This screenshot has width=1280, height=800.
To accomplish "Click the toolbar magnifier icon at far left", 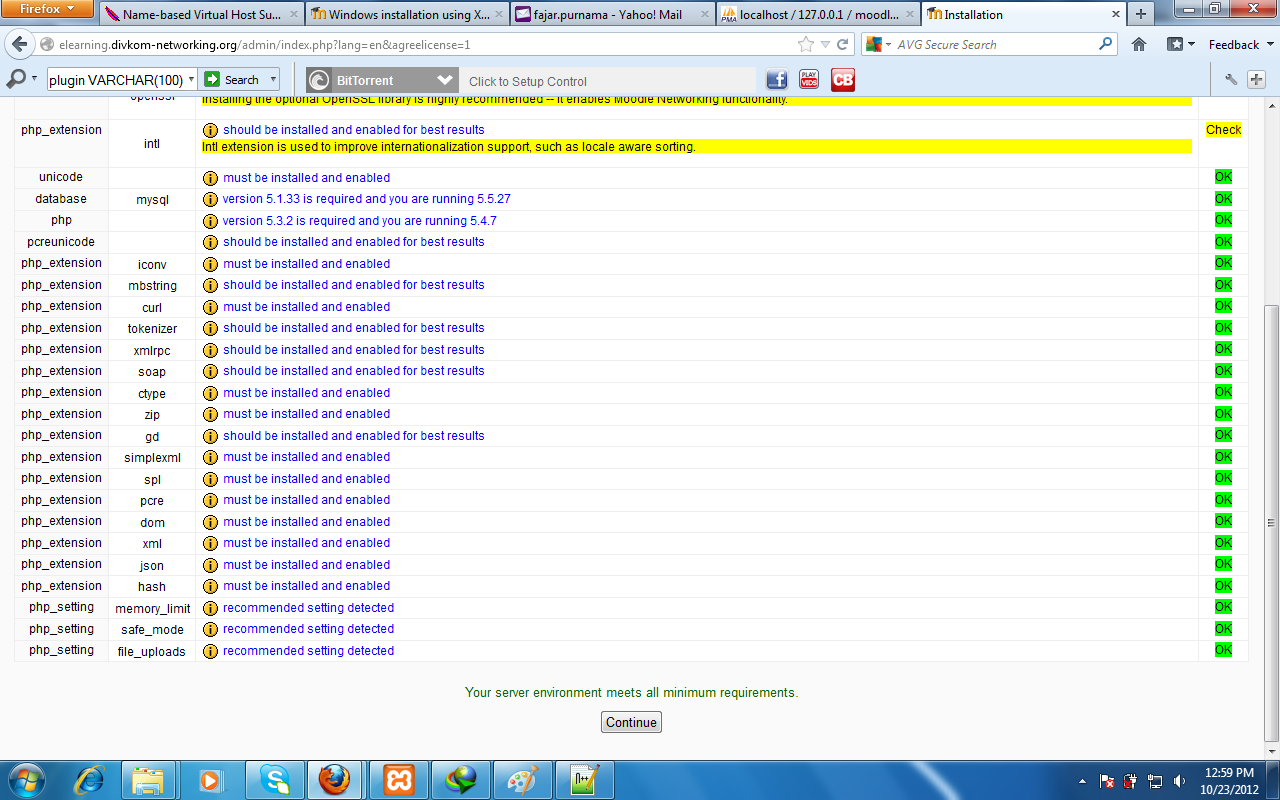I will [x=16, y=79].
